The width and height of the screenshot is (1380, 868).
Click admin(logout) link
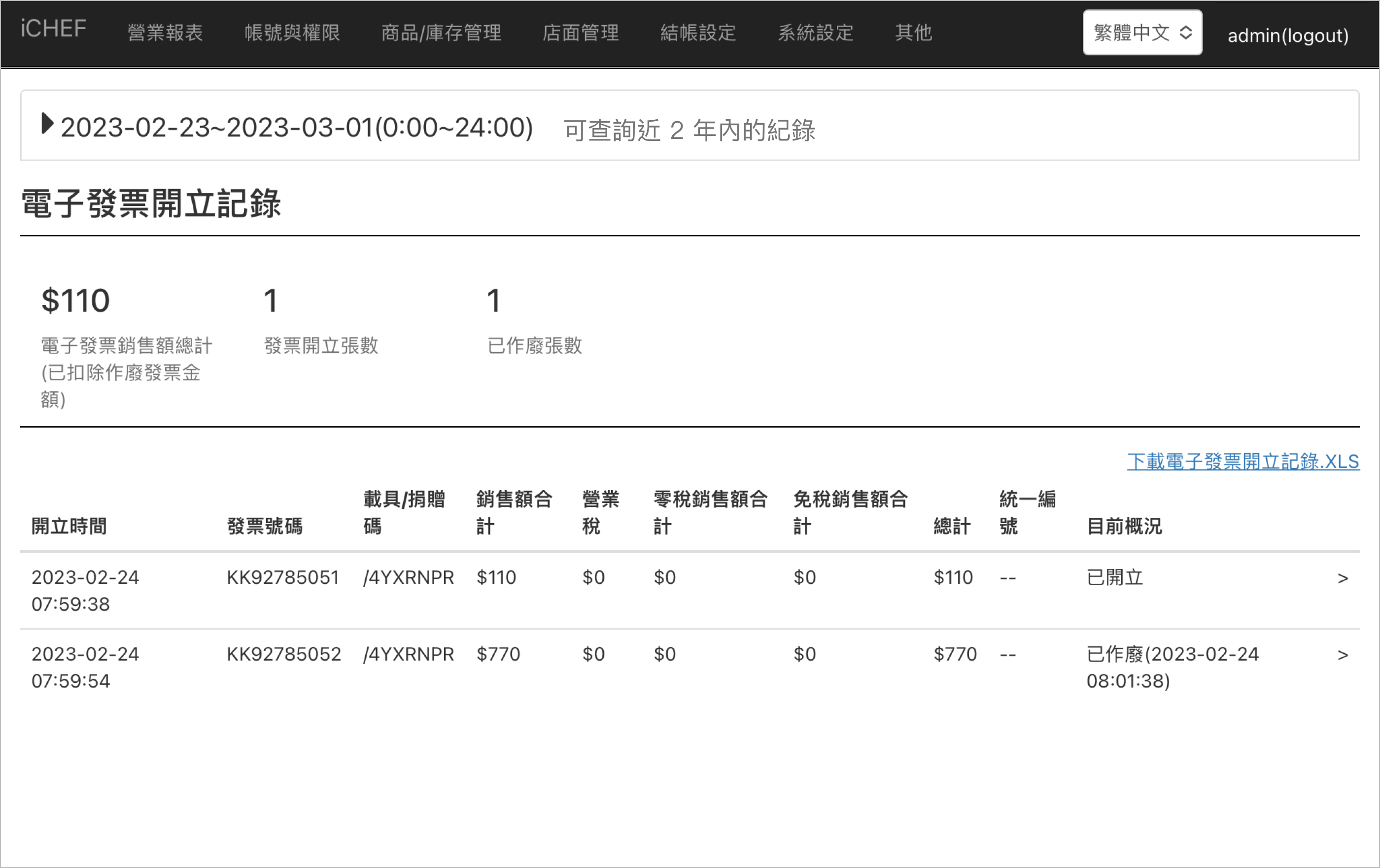[x=1287, y=35]
